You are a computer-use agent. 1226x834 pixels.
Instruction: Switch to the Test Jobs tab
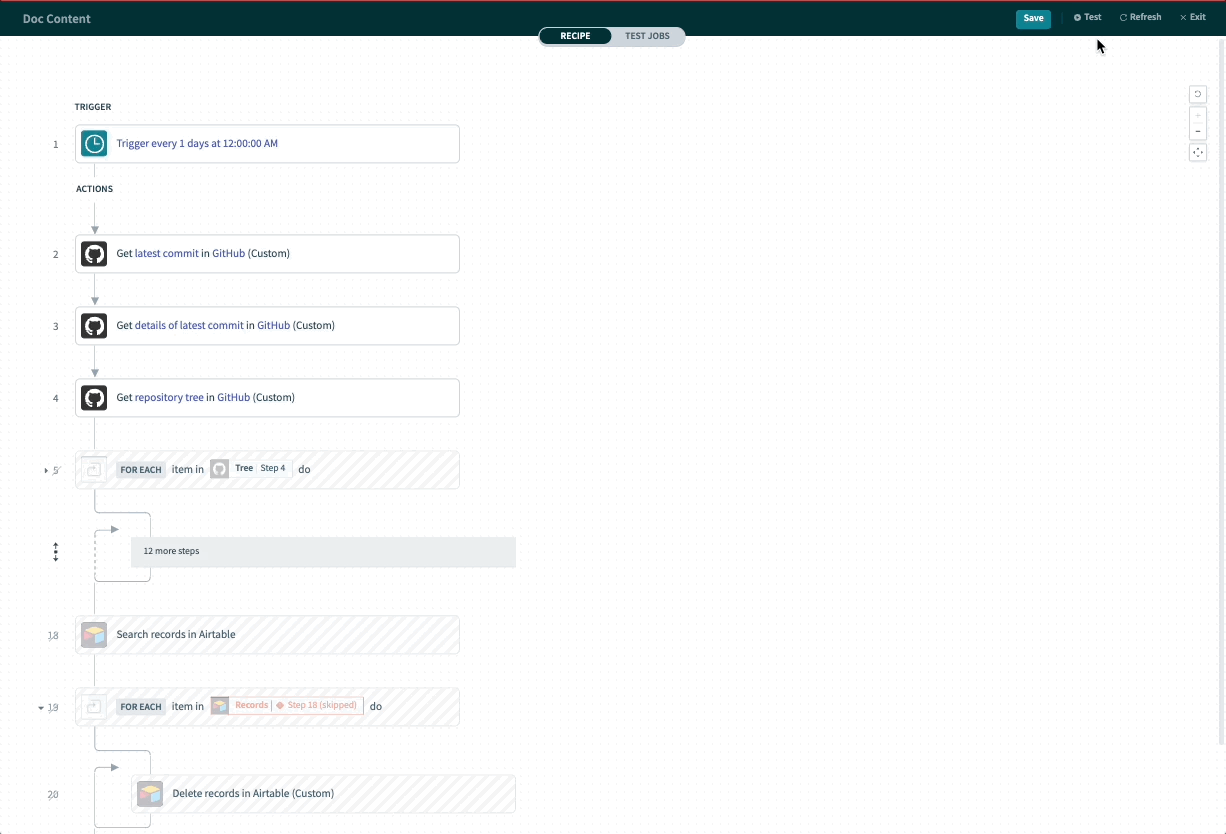click(647, 36)
